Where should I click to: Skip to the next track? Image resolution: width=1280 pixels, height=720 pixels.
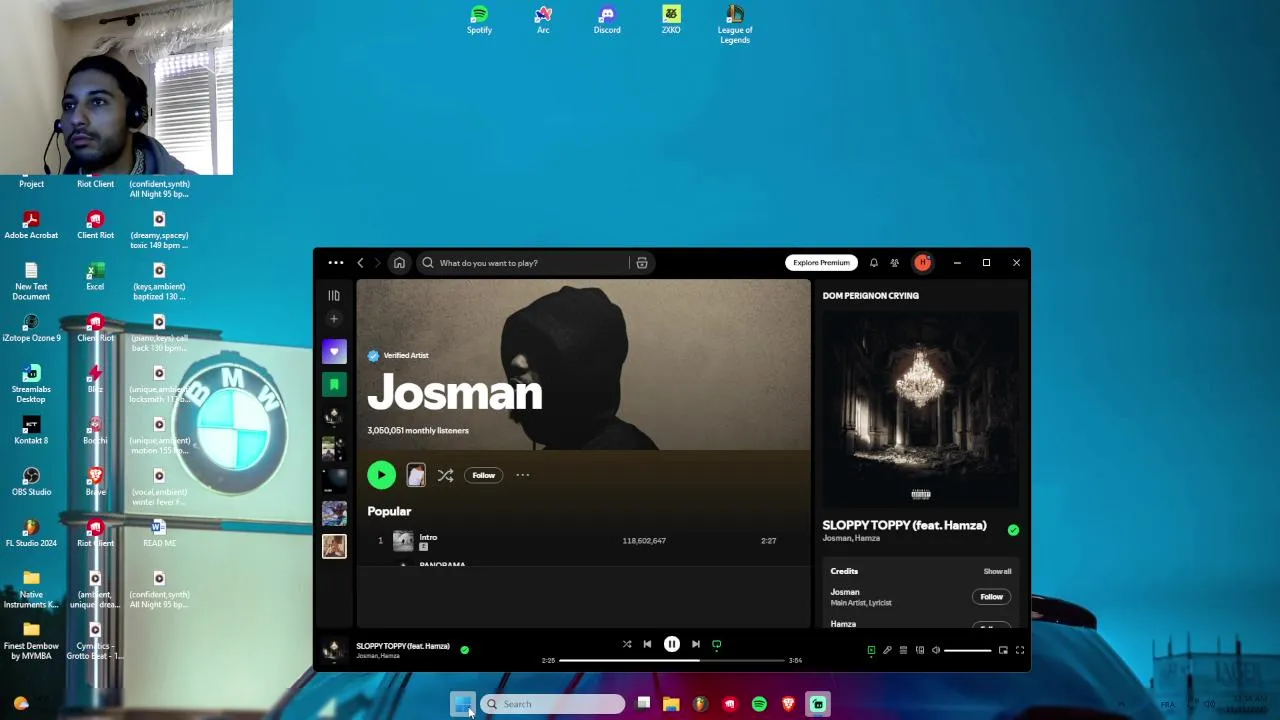tap(696, 645)
